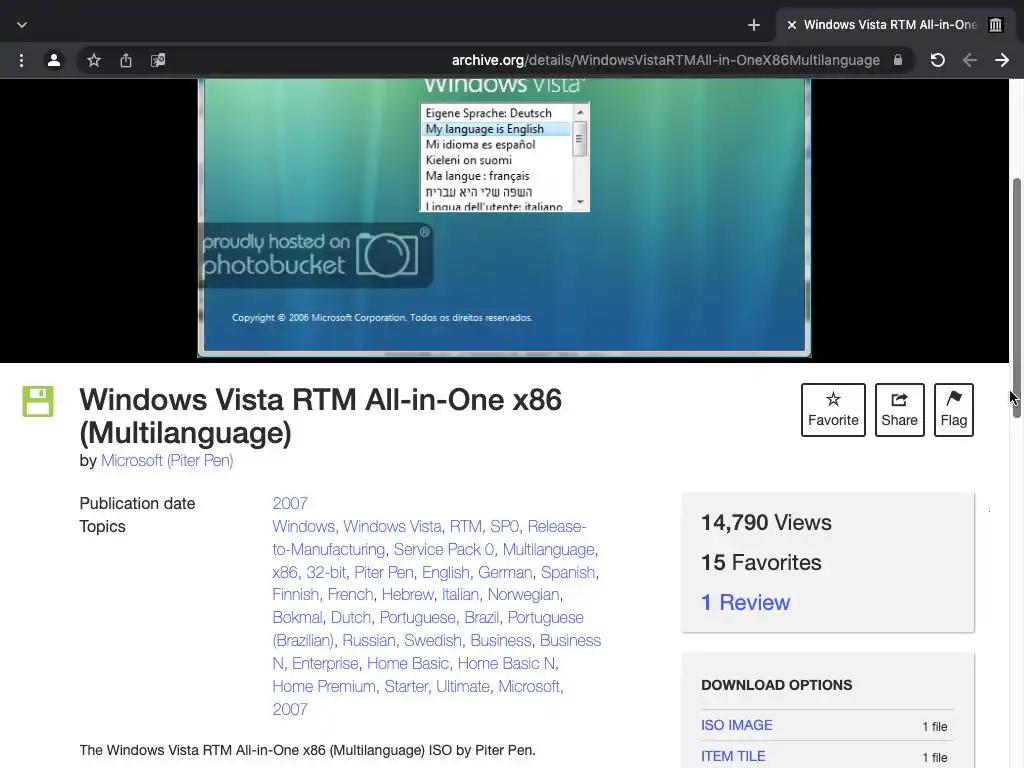Viewport: 1024px width, 768px height.
Task: Click the browser share icon
Action: pyautogui.click(x=126, y=61)
